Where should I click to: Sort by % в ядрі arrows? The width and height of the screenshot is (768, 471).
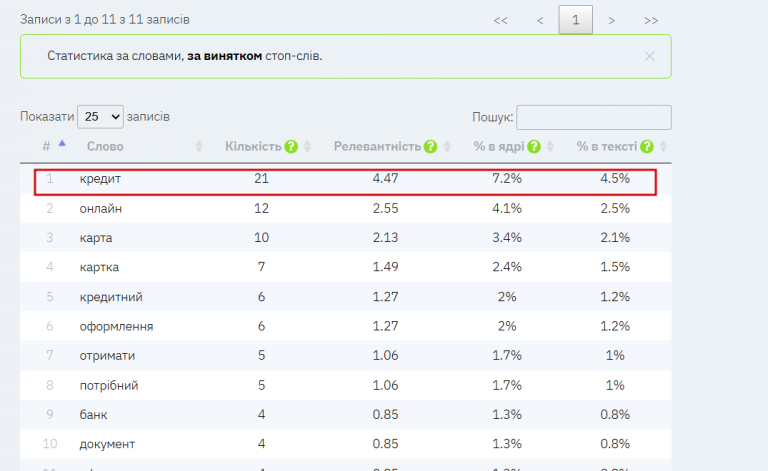point(550,146)
